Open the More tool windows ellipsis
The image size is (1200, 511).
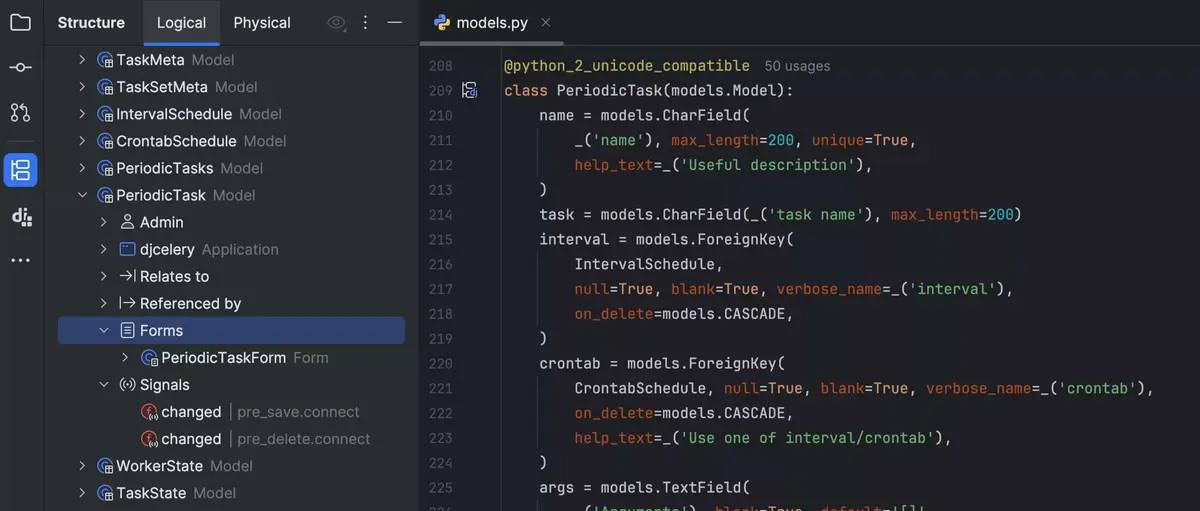[20, 260]
